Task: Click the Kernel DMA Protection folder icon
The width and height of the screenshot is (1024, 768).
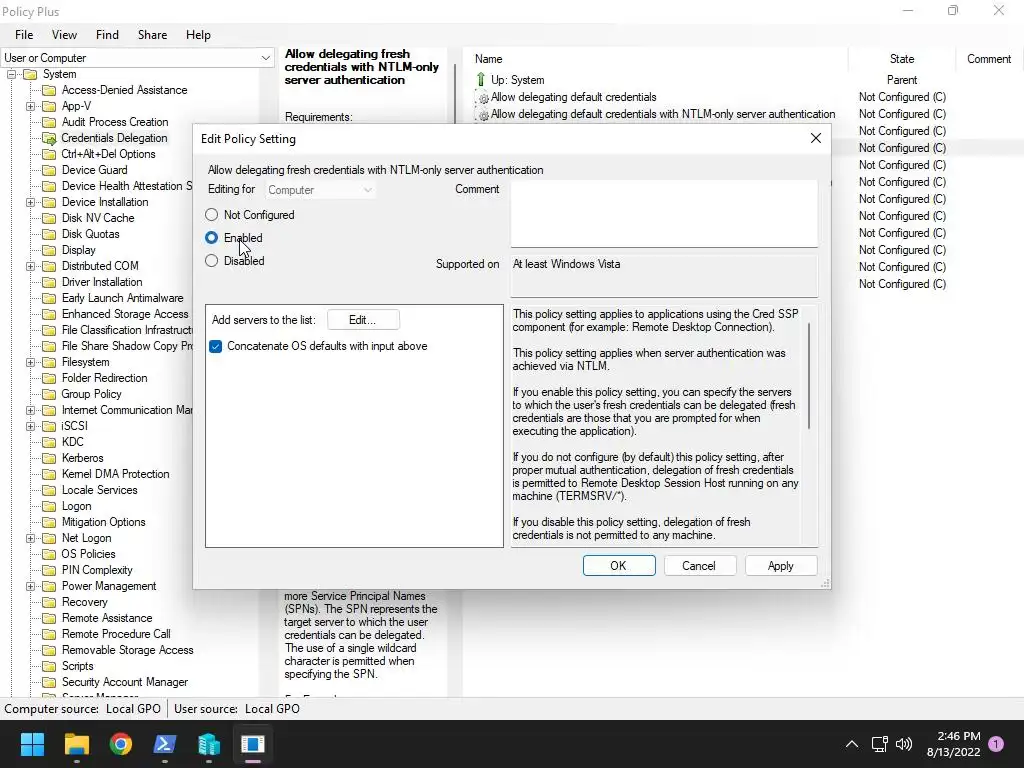Action: [49, 474]
